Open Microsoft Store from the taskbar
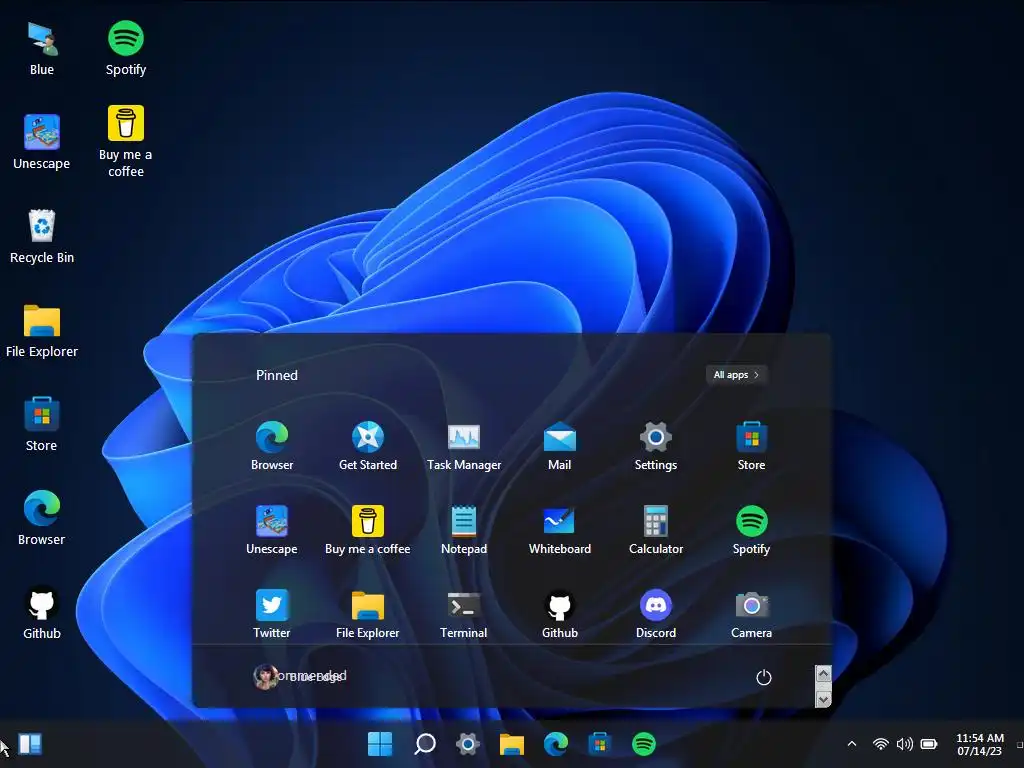Image resolution: width=1024 pixels, height=768 pixels. coord(600,743)
